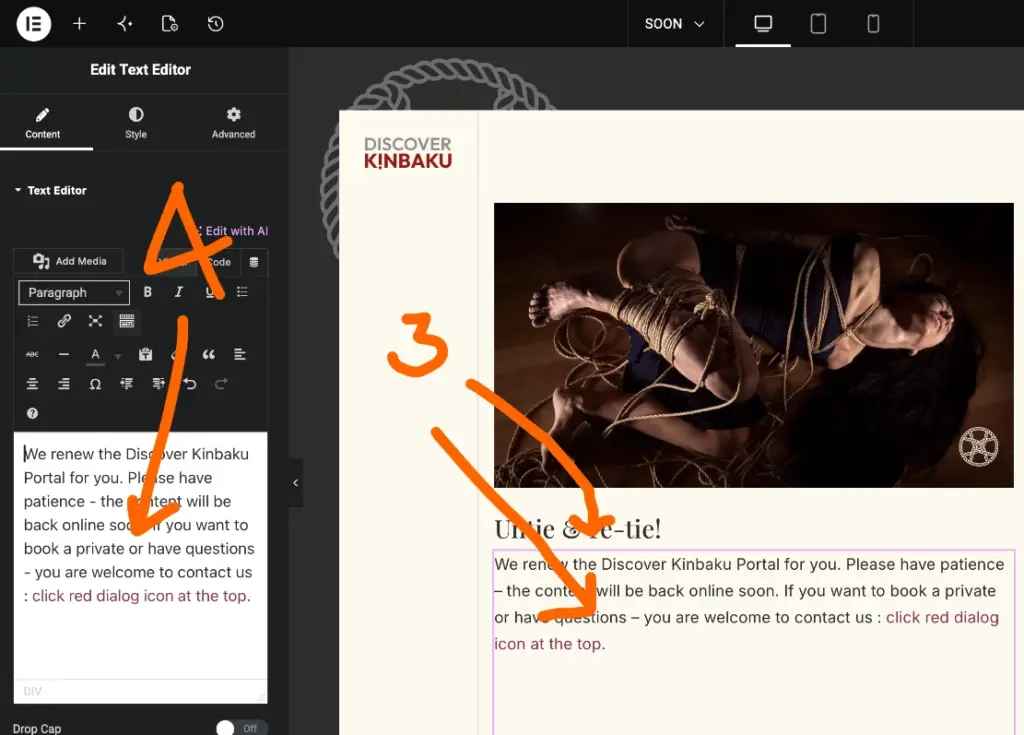
Task: Insert special character omega icon
Action: pyautogui.click(x=95, y=384)
